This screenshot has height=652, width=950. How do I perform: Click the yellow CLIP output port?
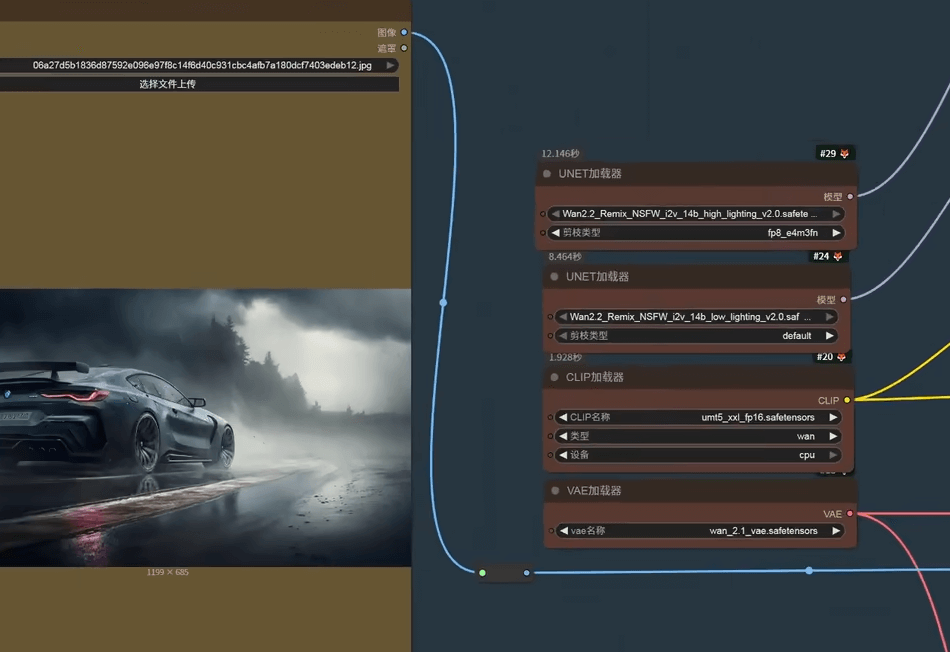[x=847, y=400]
